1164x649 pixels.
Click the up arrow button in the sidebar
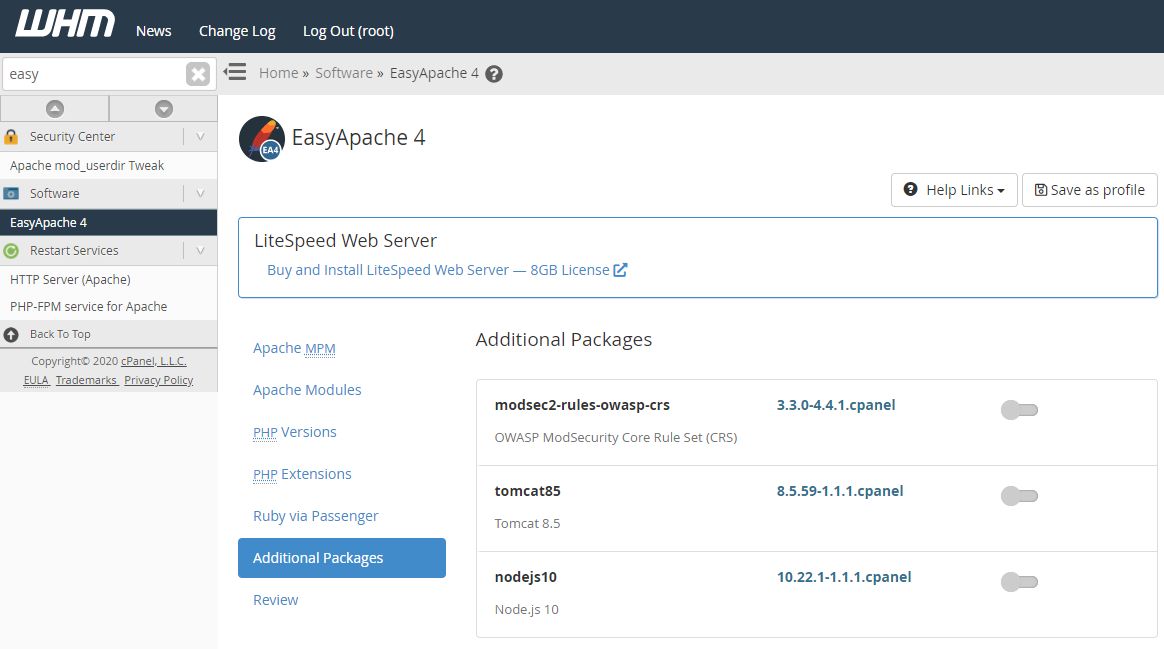tap(55, 108)
